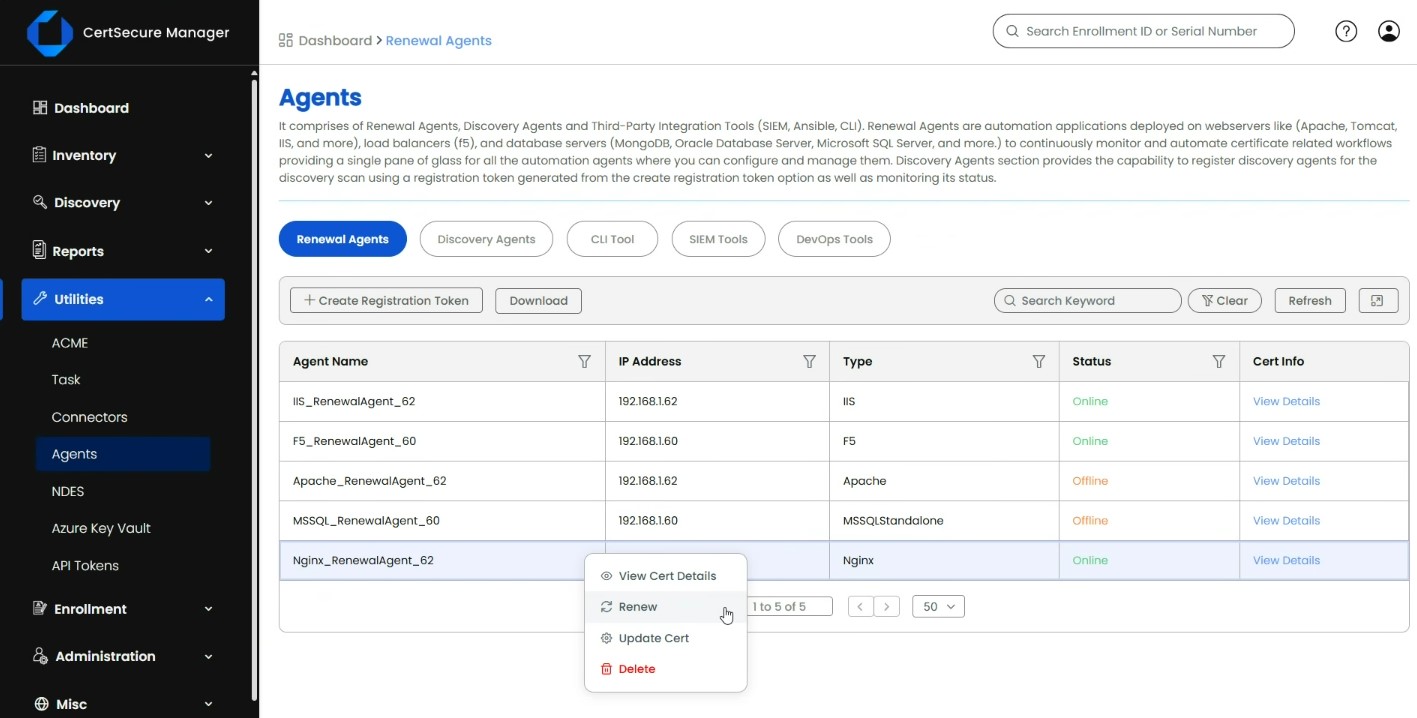The height and width of the screenshot is (718, 1417).
Task: Switch to the Discovery Agents tab
Action: click(x=486, y=239)
